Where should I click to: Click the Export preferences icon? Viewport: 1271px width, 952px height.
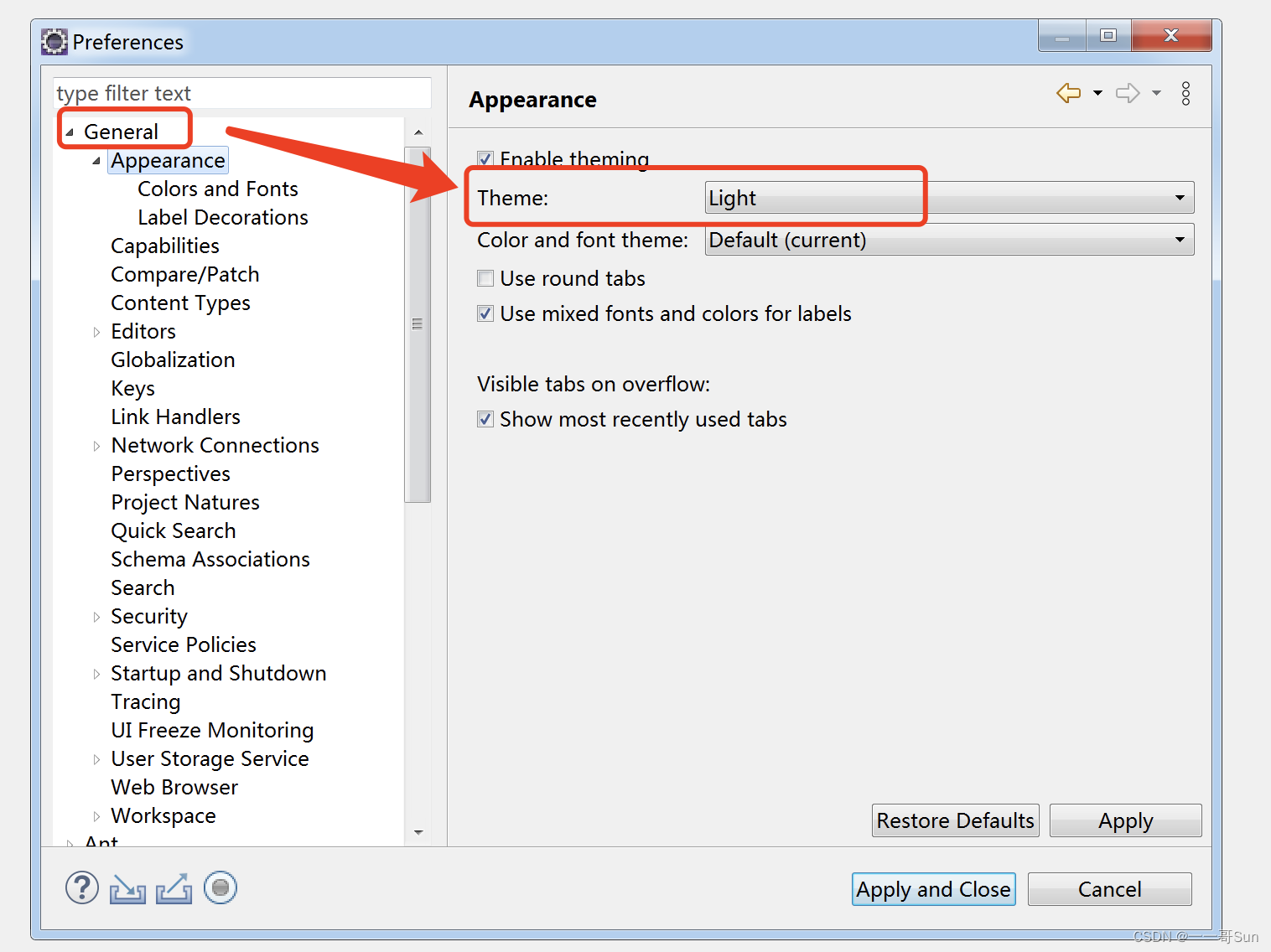click(174, 888)
